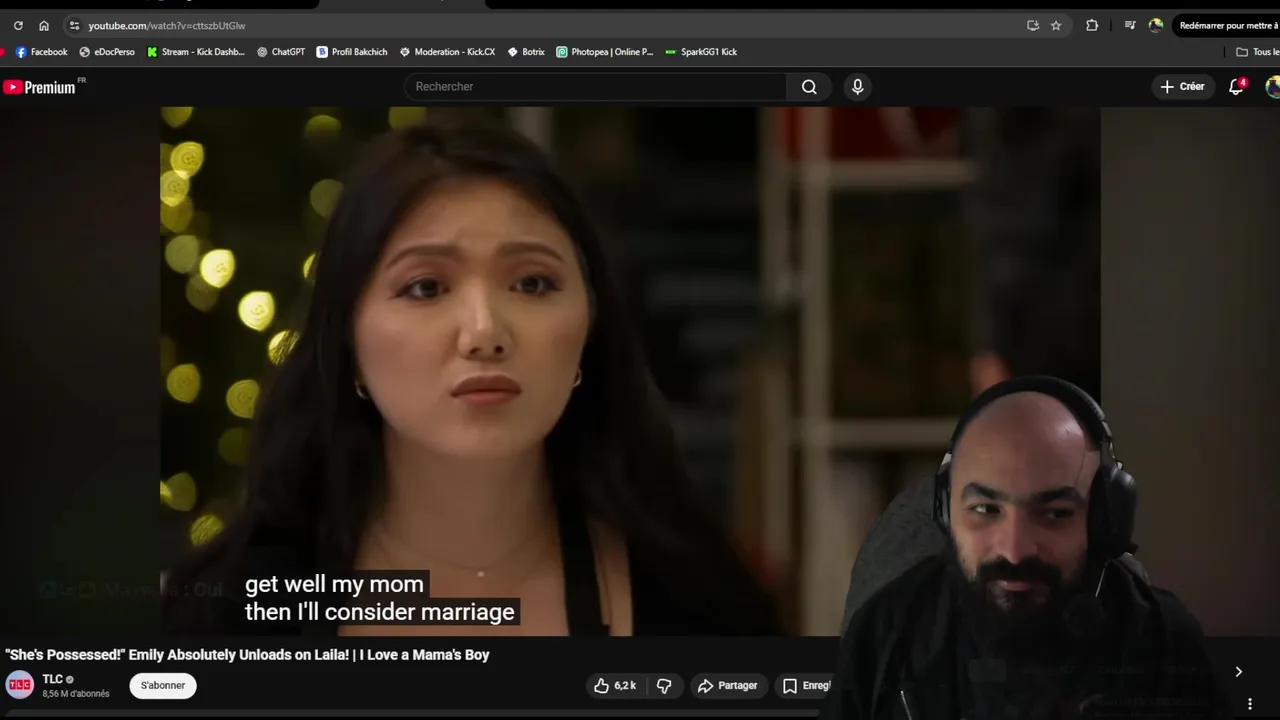Open the Créer menu button
The height and width of the screenshot is (720, 1280).
pos(1183,87)
